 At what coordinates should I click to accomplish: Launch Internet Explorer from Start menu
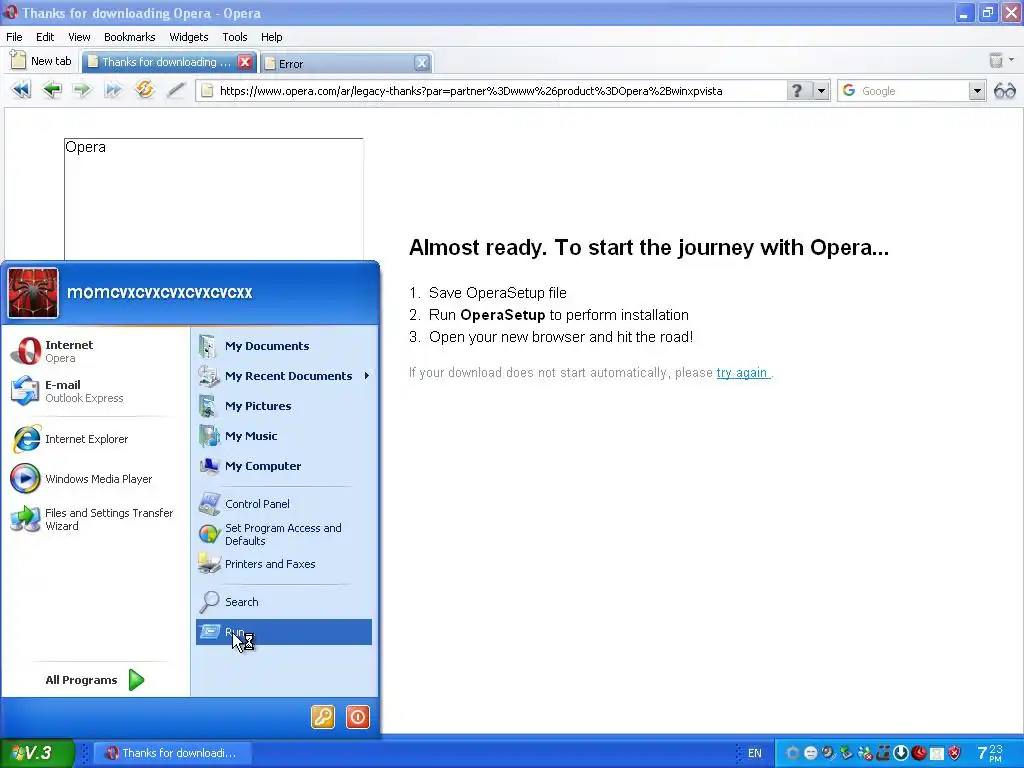click(95, 439)
